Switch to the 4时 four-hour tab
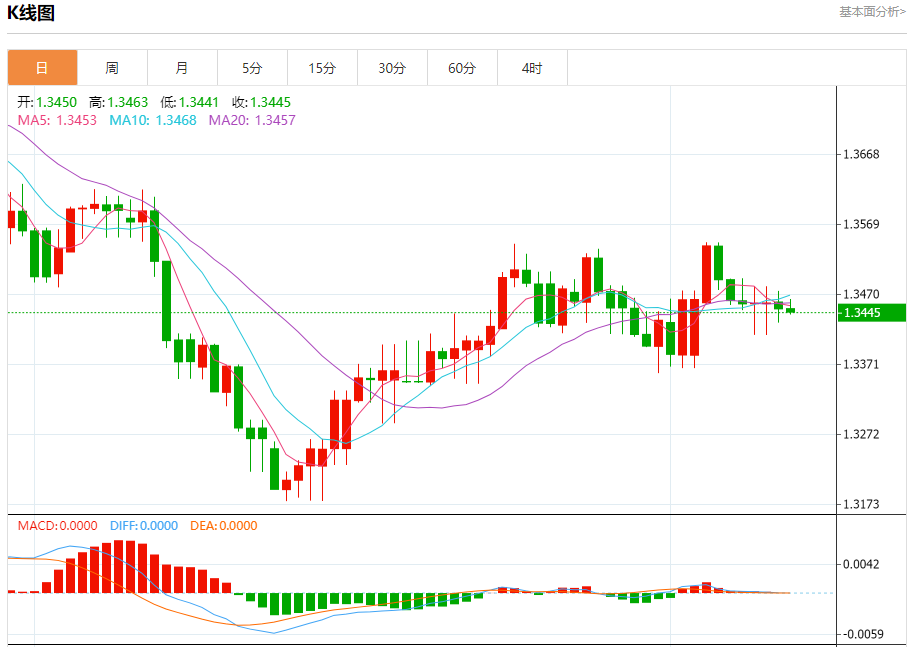912x647 pixels. (x=532, y=68)
